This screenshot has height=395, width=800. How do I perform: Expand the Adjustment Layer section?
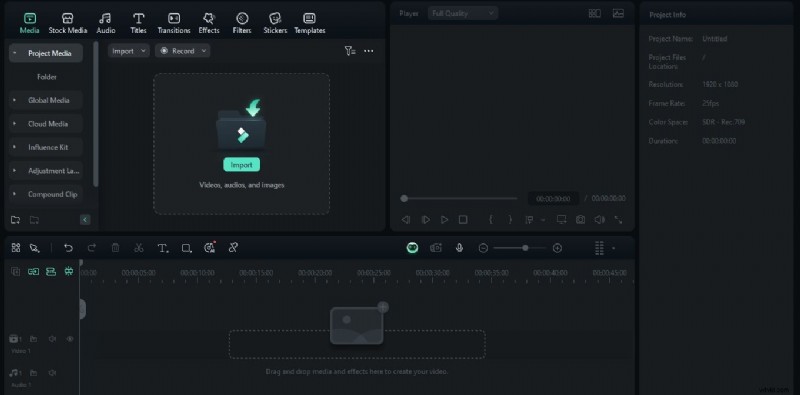(x=15, y=170)
